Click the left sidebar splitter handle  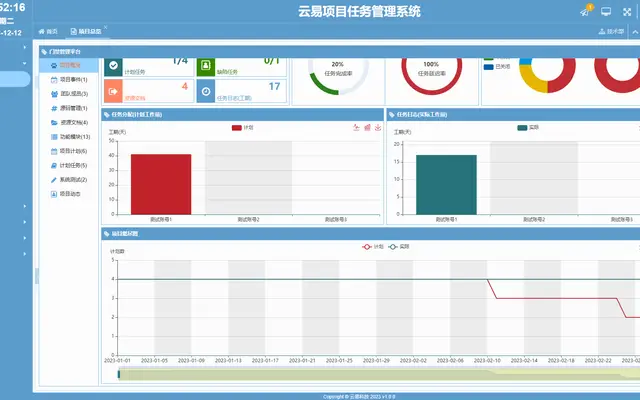pos(37,276)
